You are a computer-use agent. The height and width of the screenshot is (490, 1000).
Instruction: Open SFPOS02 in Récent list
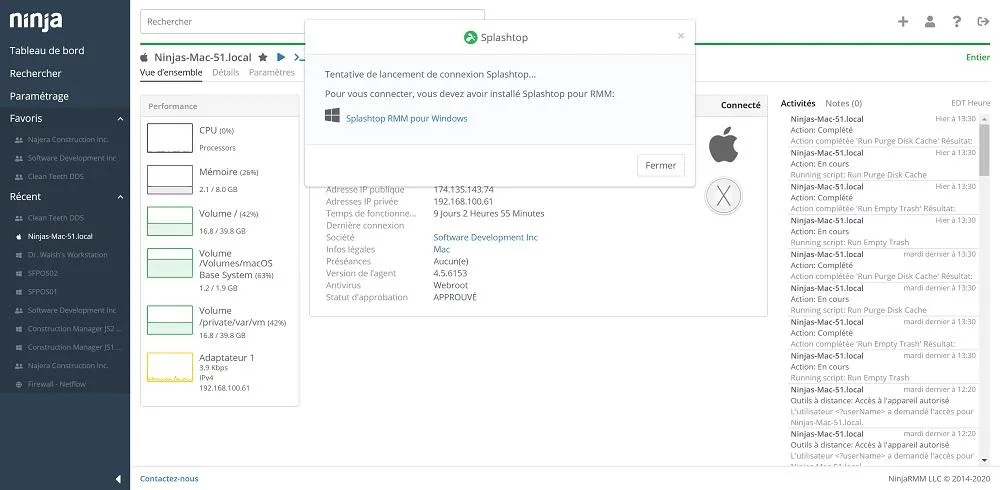(42, 274)
